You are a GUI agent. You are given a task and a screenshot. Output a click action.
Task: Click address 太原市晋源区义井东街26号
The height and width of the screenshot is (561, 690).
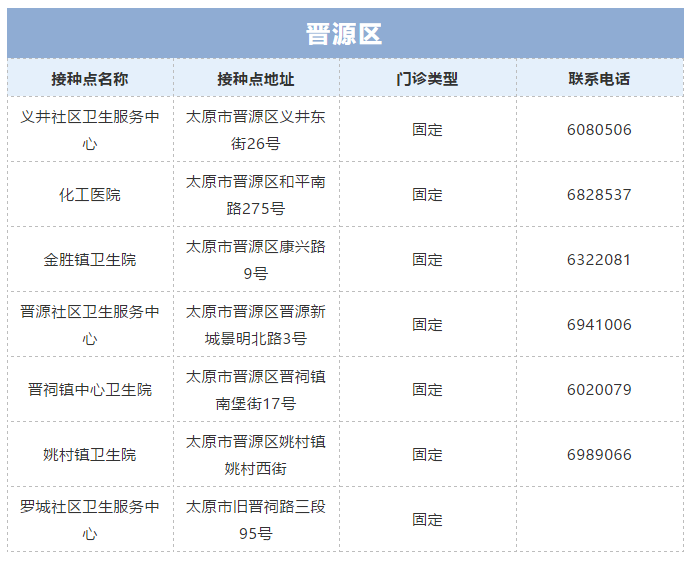(256, 130)
